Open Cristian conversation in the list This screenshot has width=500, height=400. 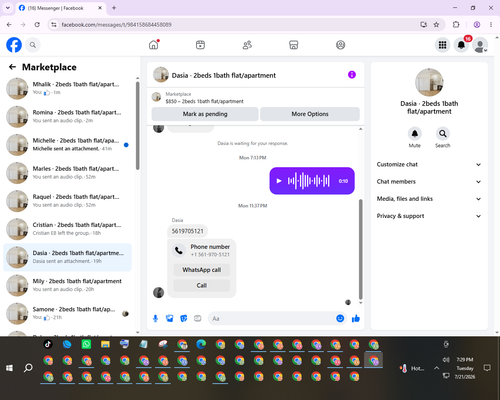pyautogui.click(x=67, y=229)
